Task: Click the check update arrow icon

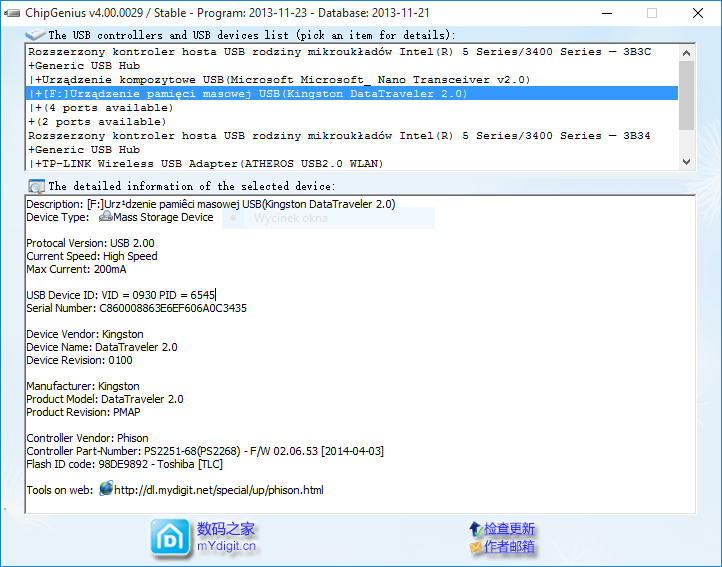Action: click(476, 529)
